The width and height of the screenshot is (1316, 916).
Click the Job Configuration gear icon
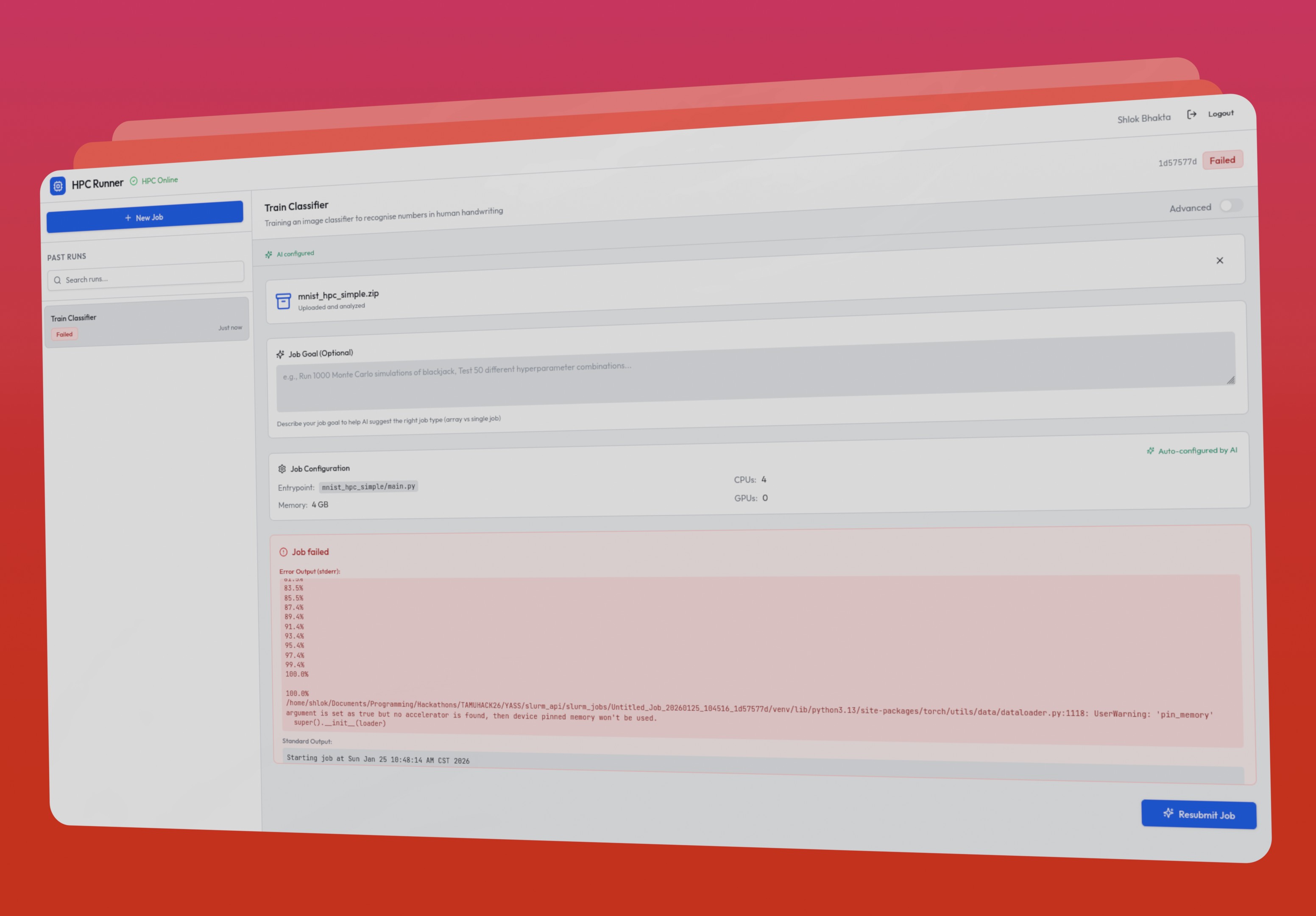click(x=282, y=469)
